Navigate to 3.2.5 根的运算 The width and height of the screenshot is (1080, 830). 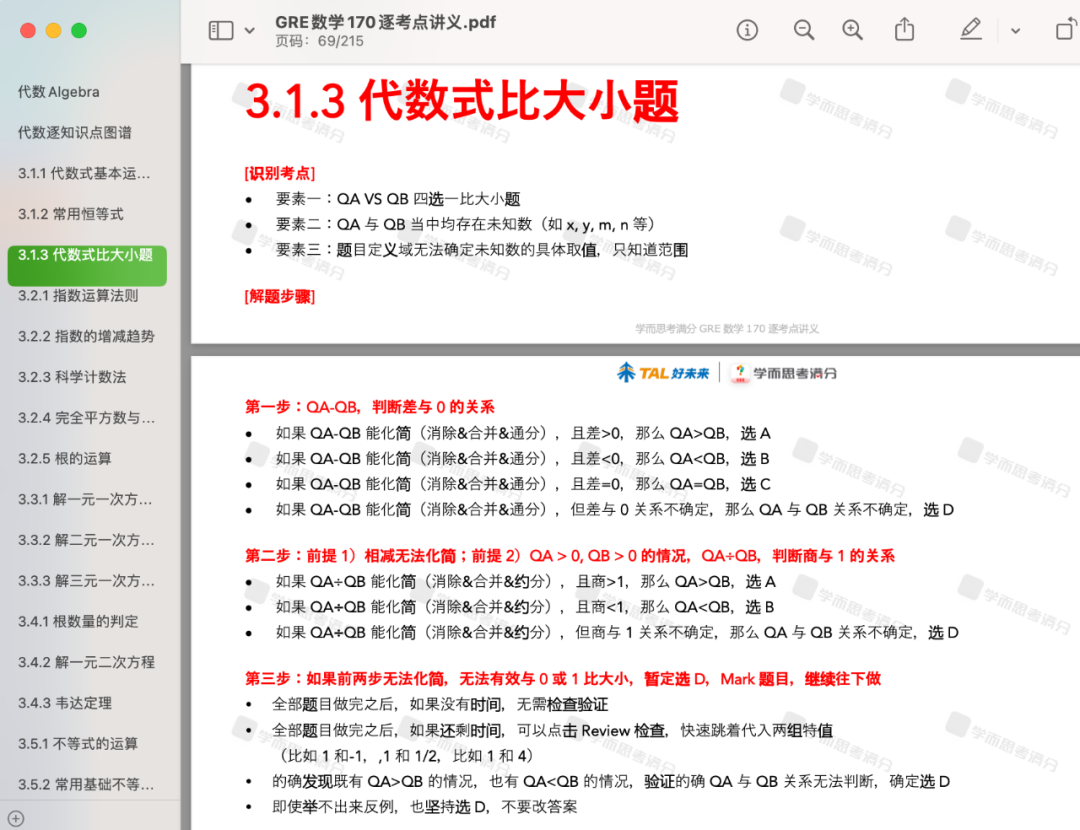65,459
